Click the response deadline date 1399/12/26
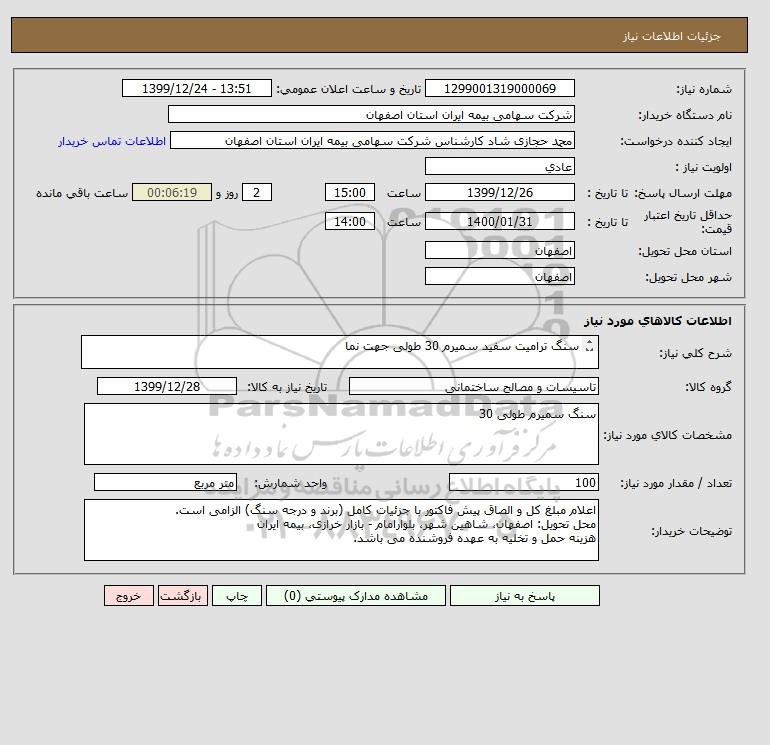Viewport: 770px width, 745px height. tap(499, 193)
